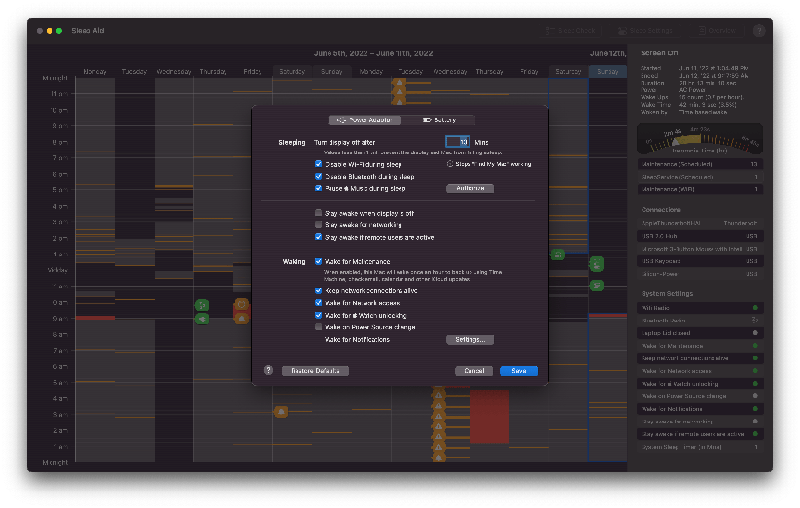Open Sleep Check in the toolbar
Screen dimensions: 800x508
[570, 31]
